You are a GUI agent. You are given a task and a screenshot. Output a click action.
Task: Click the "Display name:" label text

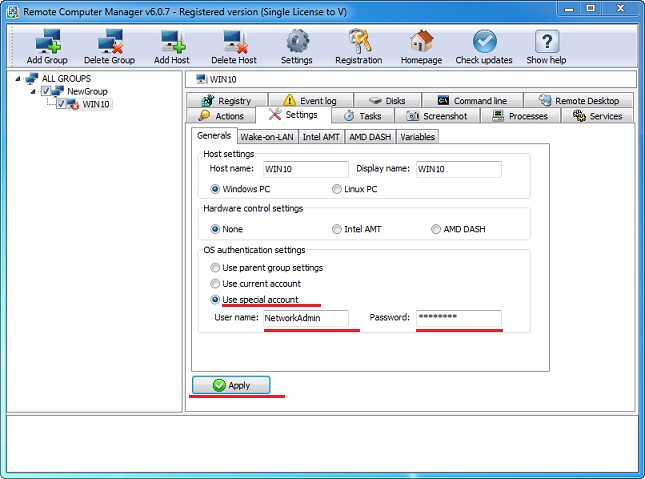click(x=383, y=168)
